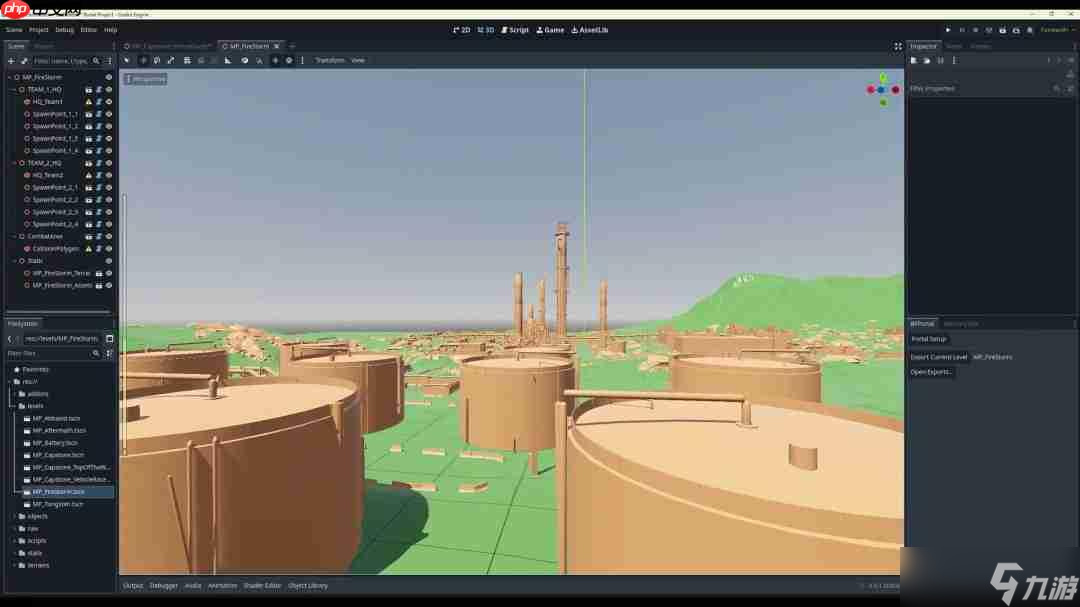Click the save resource icon in Inspector

(940, 61)
